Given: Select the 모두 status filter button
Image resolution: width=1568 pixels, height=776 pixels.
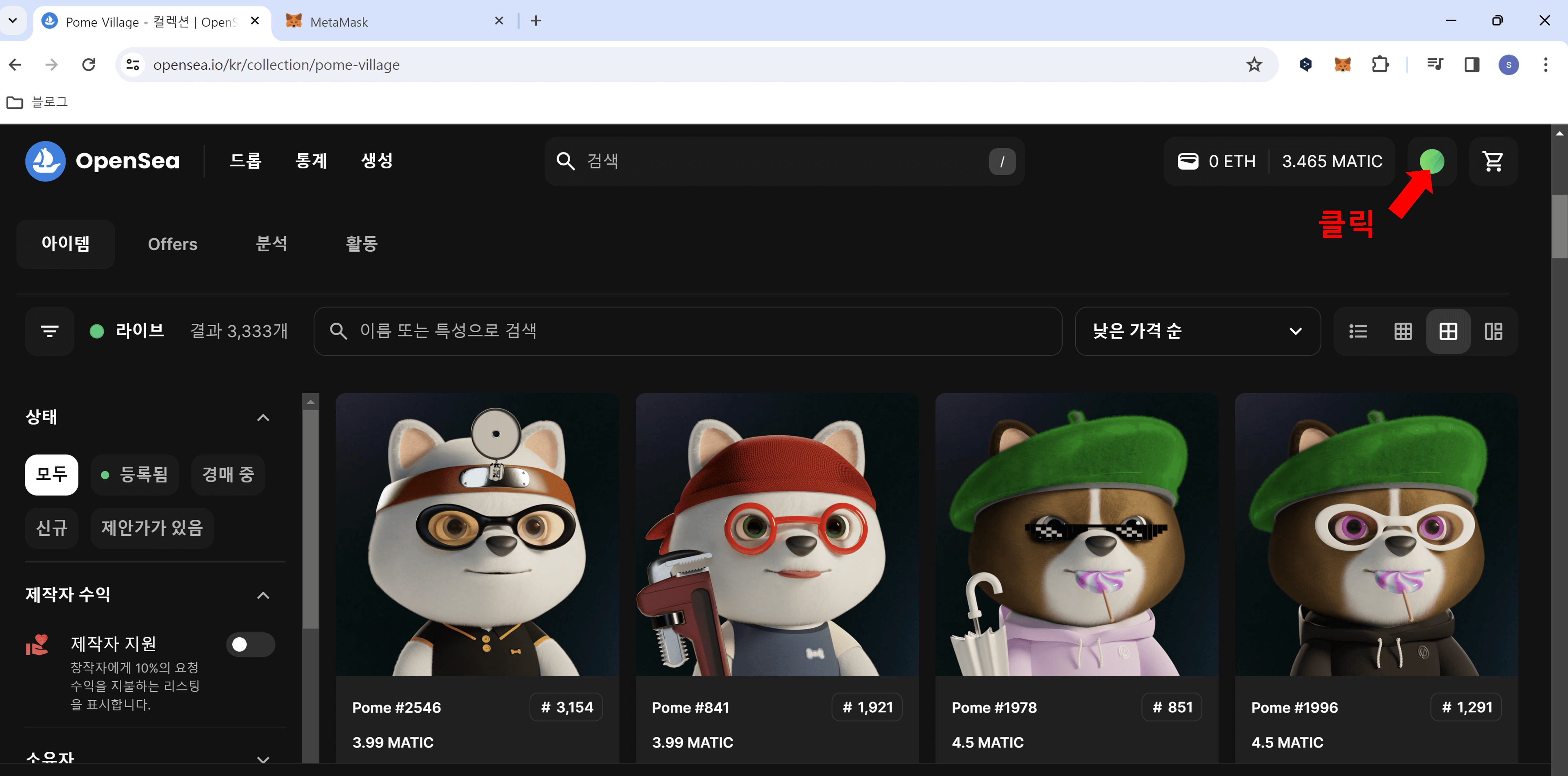Looking at the screenshot, I should (x=51, y=475).
